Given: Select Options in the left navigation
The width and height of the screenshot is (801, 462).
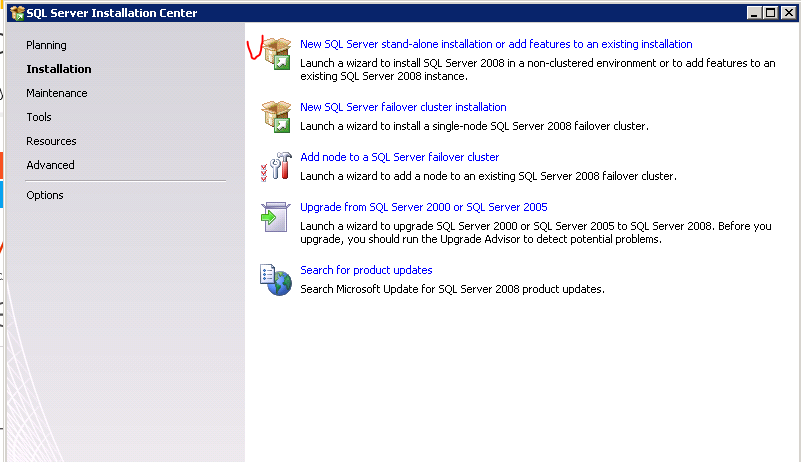Looking at the screenshot, I should pos(45,195).
